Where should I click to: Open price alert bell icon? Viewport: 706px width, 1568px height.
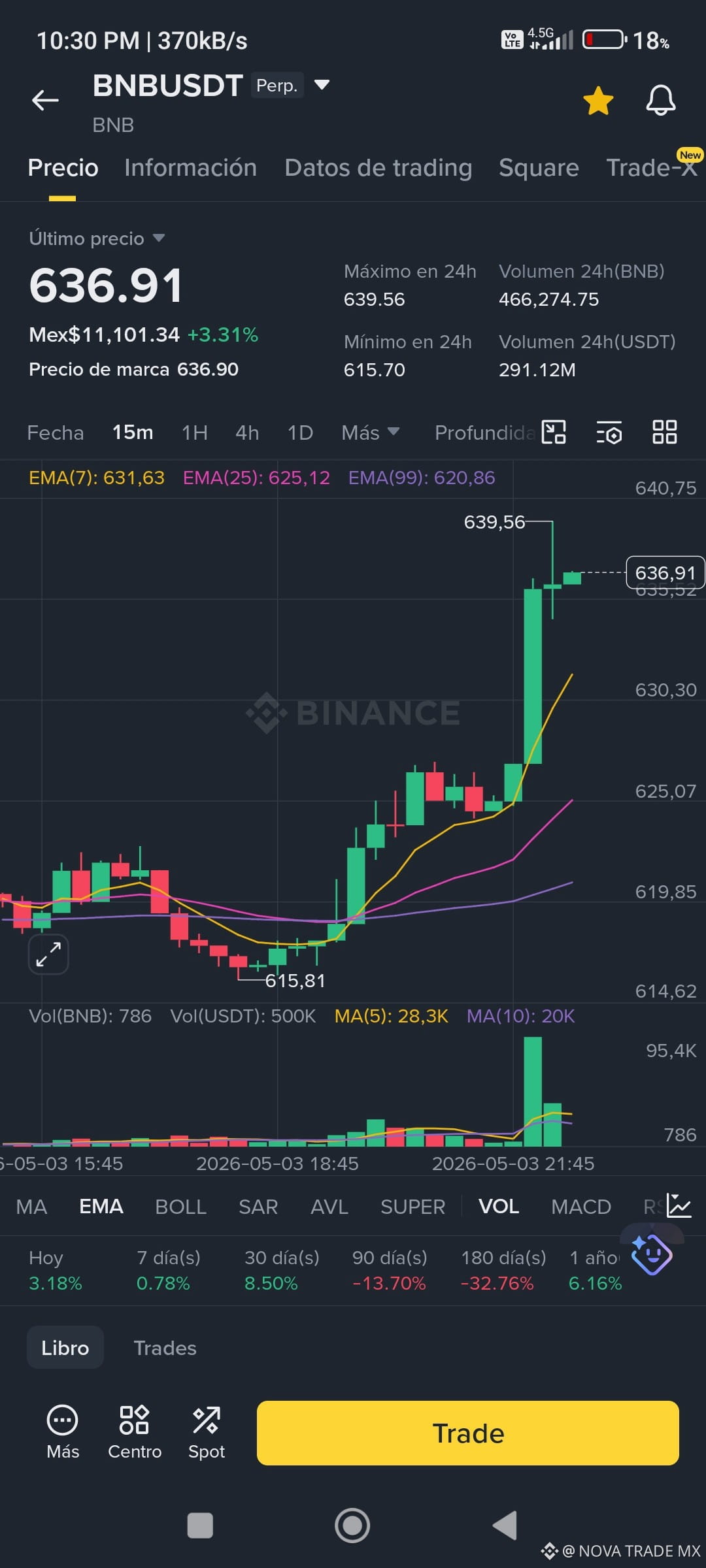point(661,101)
